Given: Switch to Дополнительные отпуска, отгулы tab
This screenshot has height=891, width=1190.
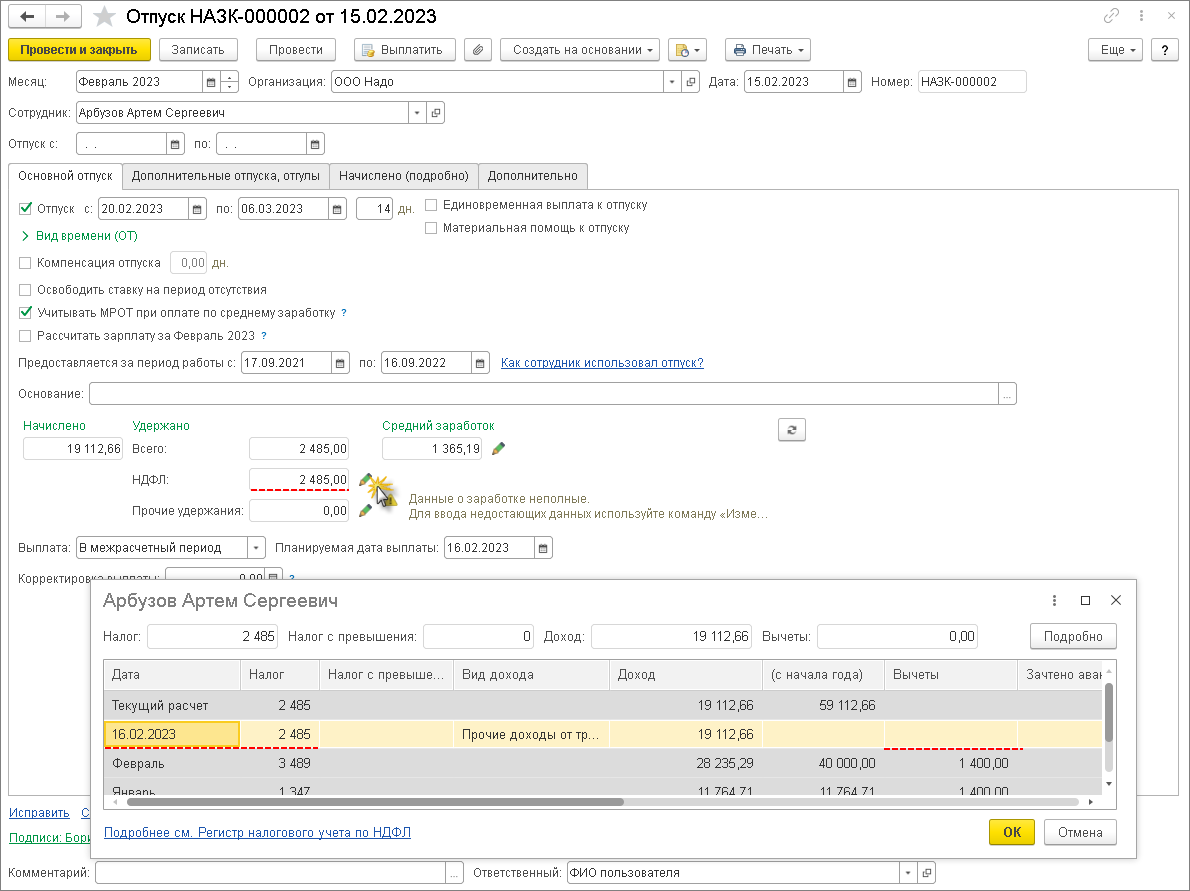Looking at the screenshot, I should pos(225,176).
